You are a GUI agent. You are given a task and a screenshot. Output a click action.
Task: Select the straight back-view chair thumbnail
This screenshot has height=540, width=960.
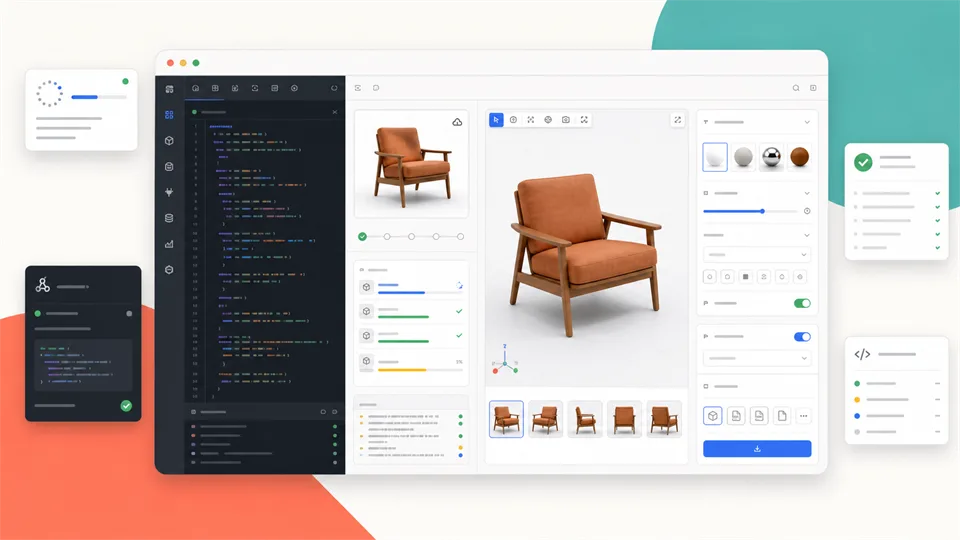(624, 419)
